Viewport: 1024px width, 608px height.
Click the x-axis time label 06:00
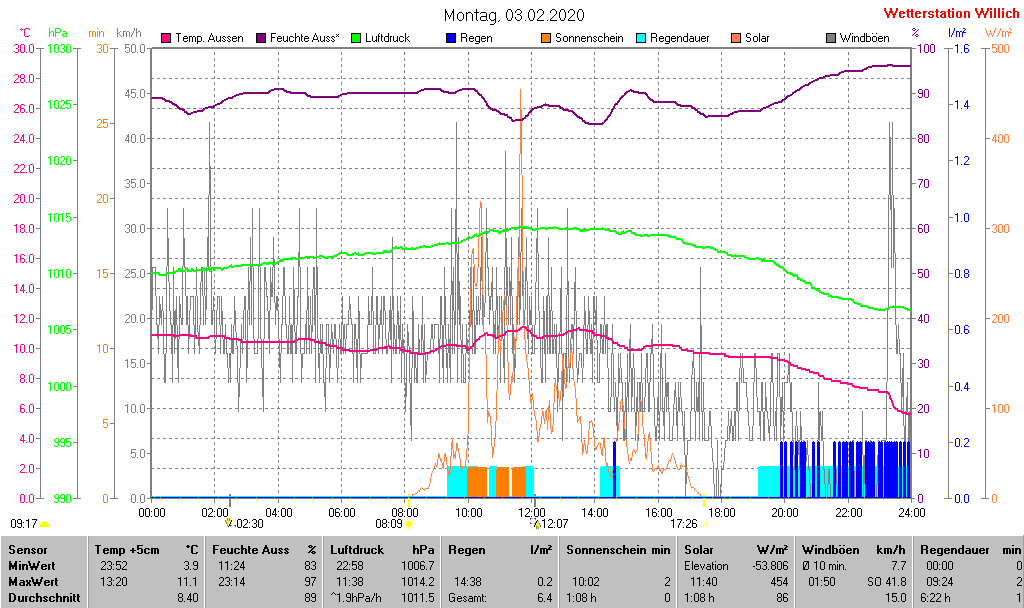(342, 513)
